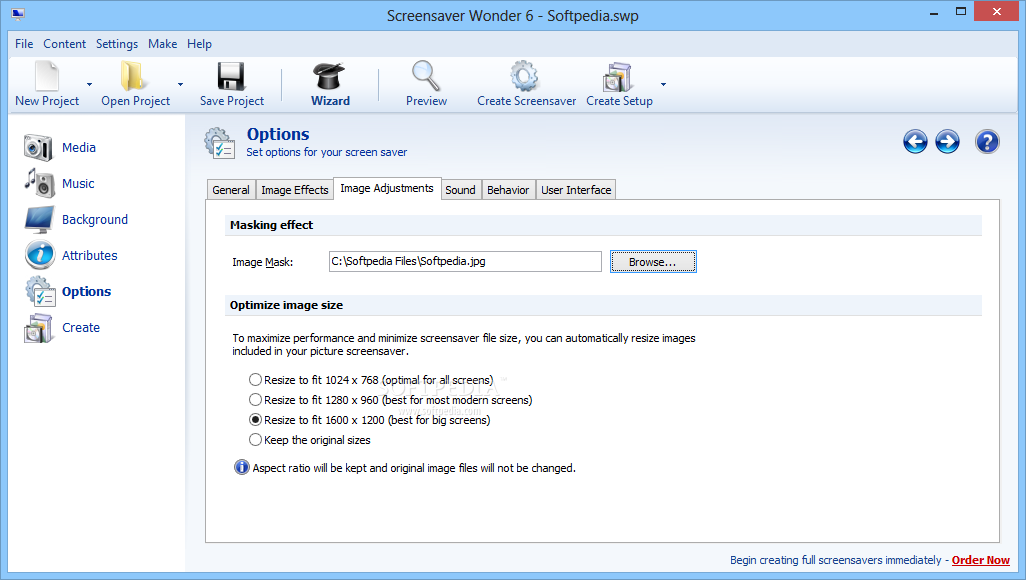This screenshot has height=580, width=1026.
Task: Click the Create sidebar label
Action: [81, 327]
